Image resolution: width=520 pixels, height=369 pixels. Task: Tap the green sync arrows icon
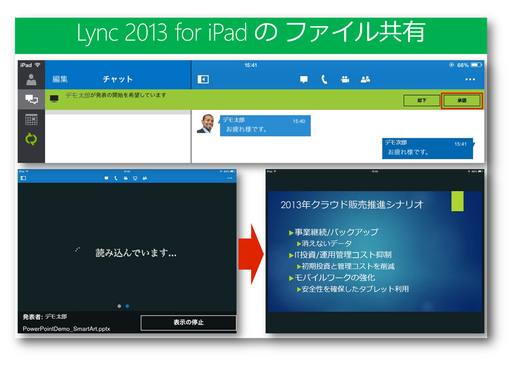point(31,139)
